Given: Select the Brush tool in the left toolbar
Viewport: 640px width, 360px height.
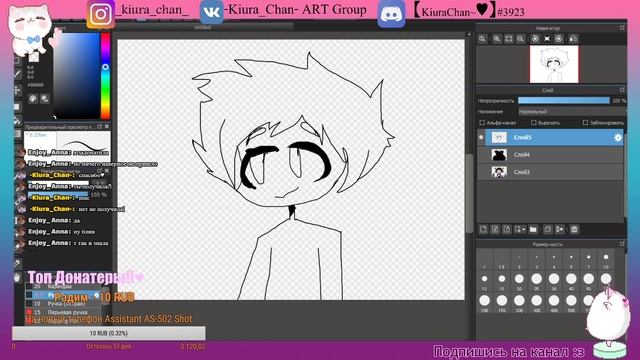Looking at the screenshot, I should 17,74.
